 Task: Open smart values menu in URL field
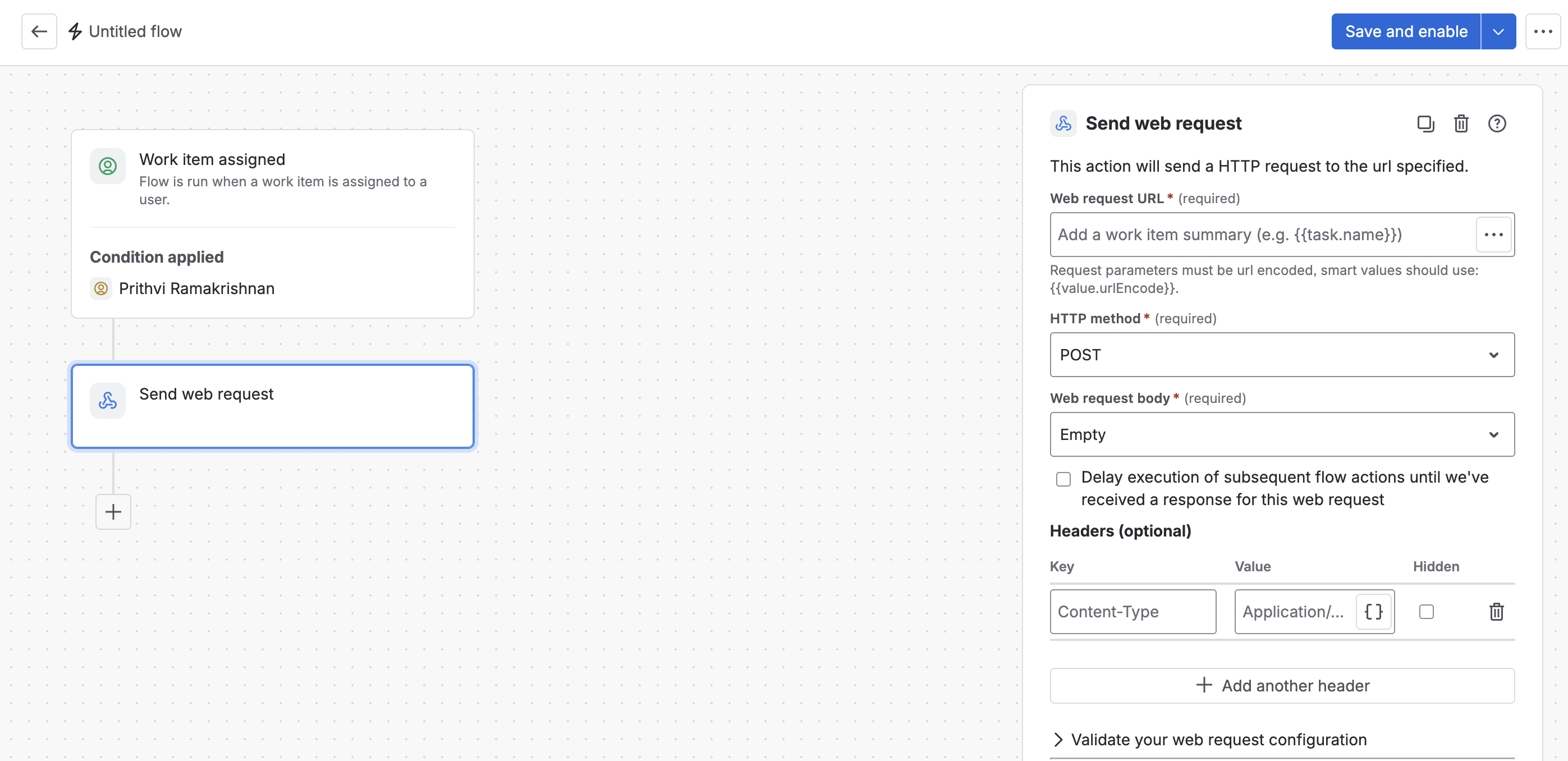[1494, 235]
